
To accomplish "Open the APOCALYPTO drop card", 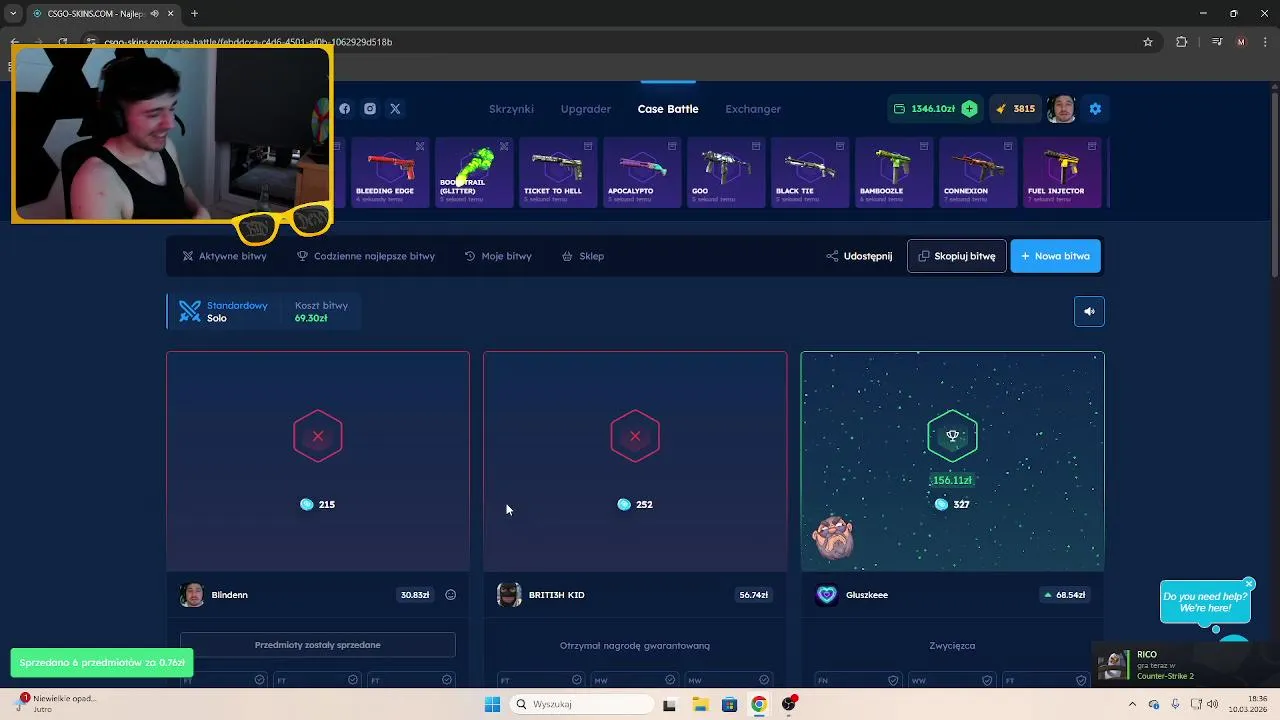I will click(x=642, y=173).
